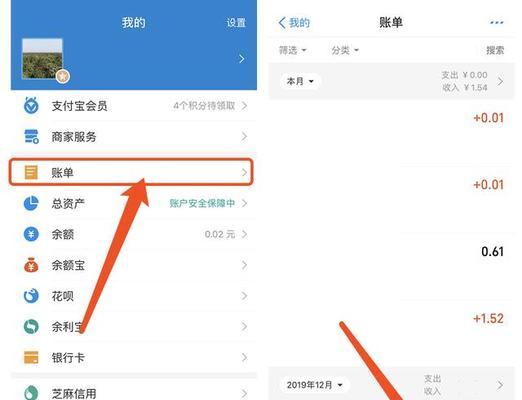Click 搜索 on the bill page
Viewport: 522px width, 400px height.
[495, 50]
